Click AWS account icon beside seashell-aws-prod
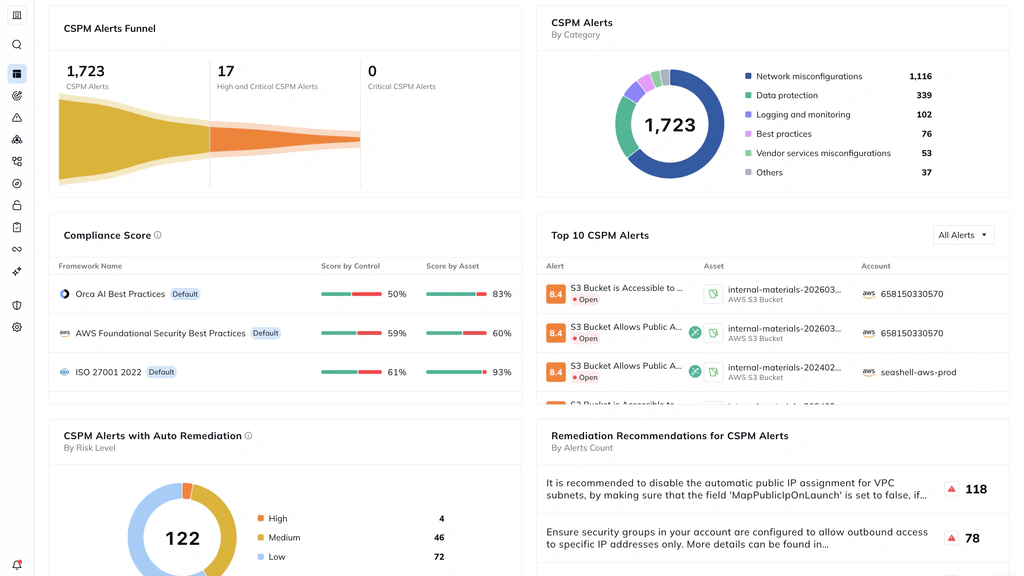The width and height of the screenshot is (1024, 576). point(869,372)
